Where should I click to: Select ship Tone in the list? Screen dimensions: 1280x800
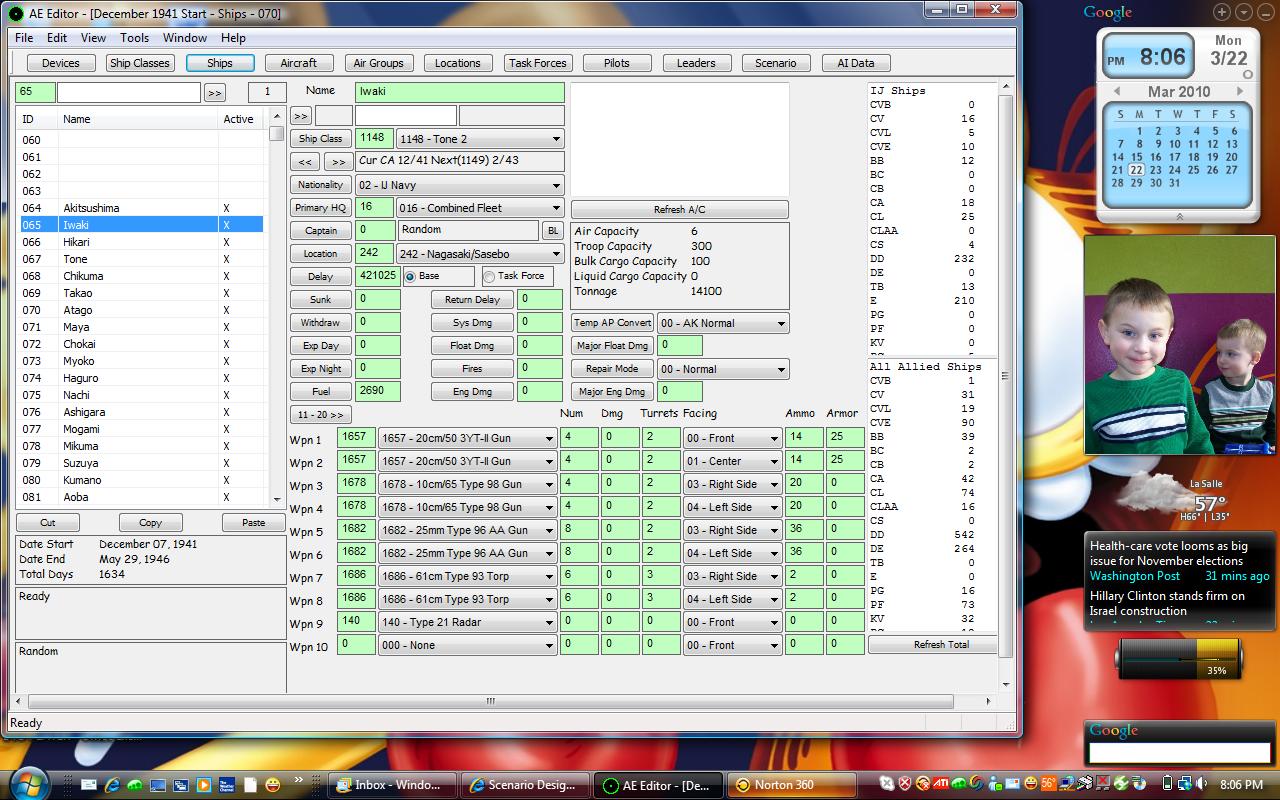[140, 259]
